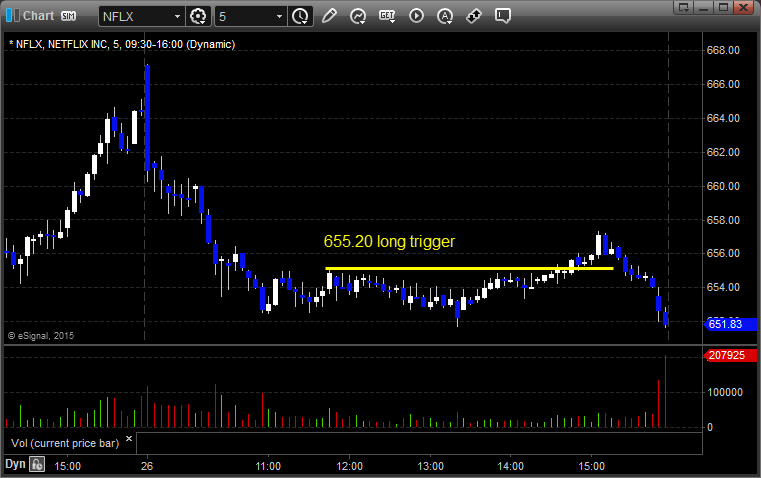
Task: Click the 660.00 price axis label
Action: [x=723, y=186]
